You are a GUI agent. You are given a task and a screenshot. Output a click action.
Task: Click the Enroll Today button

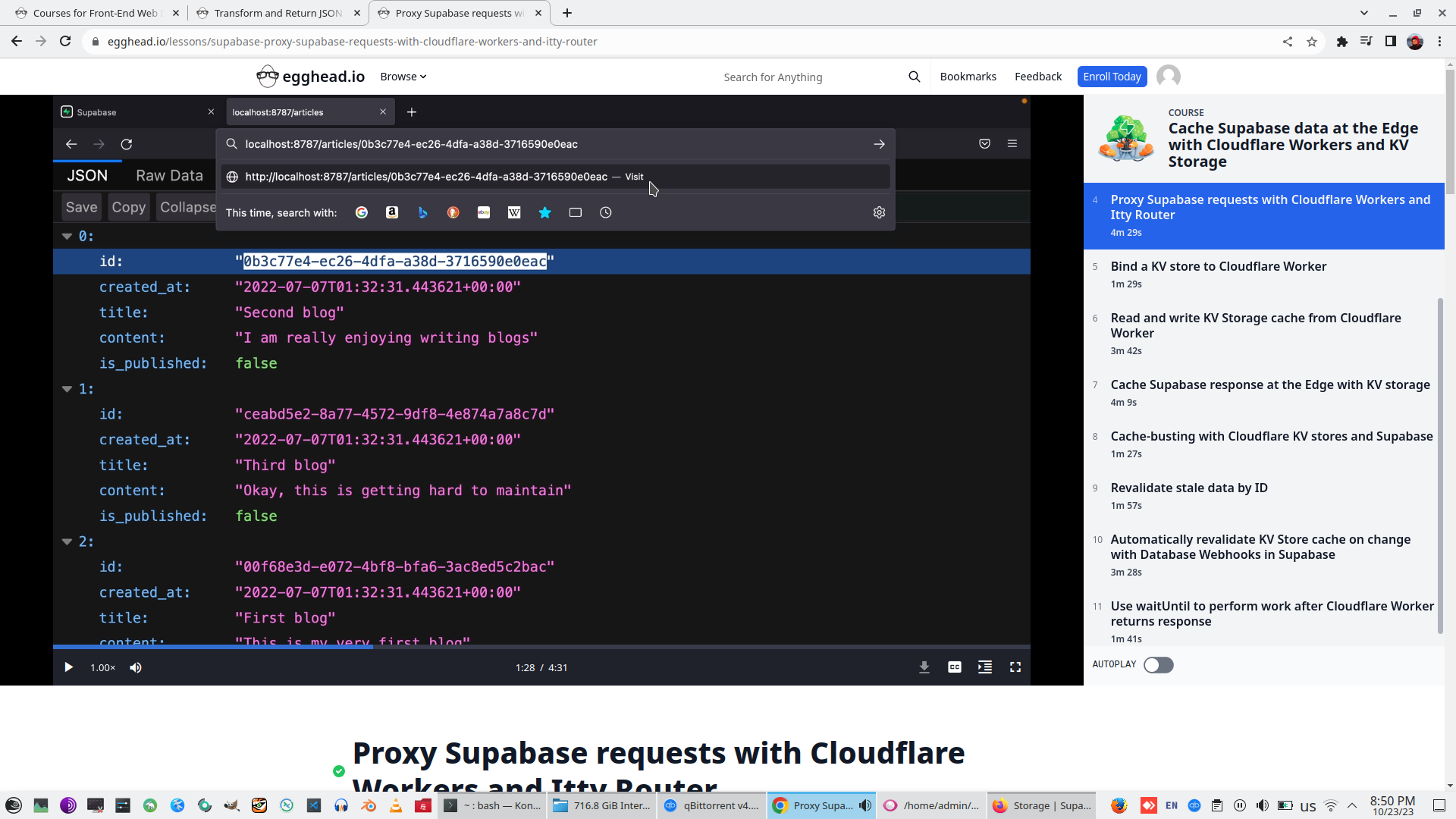[1112, 77]
